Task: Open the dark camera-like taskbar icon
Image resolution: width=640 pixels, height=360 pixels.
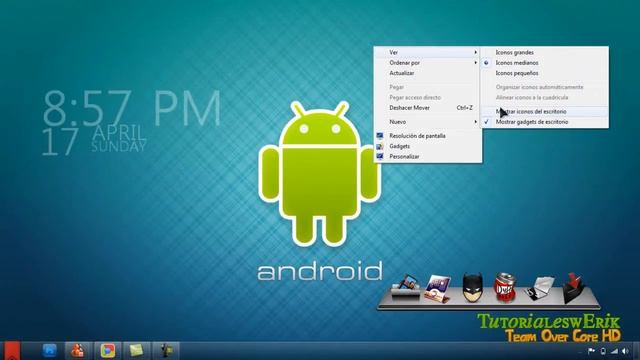Action: pyautogui.click(x=166, y=351)
